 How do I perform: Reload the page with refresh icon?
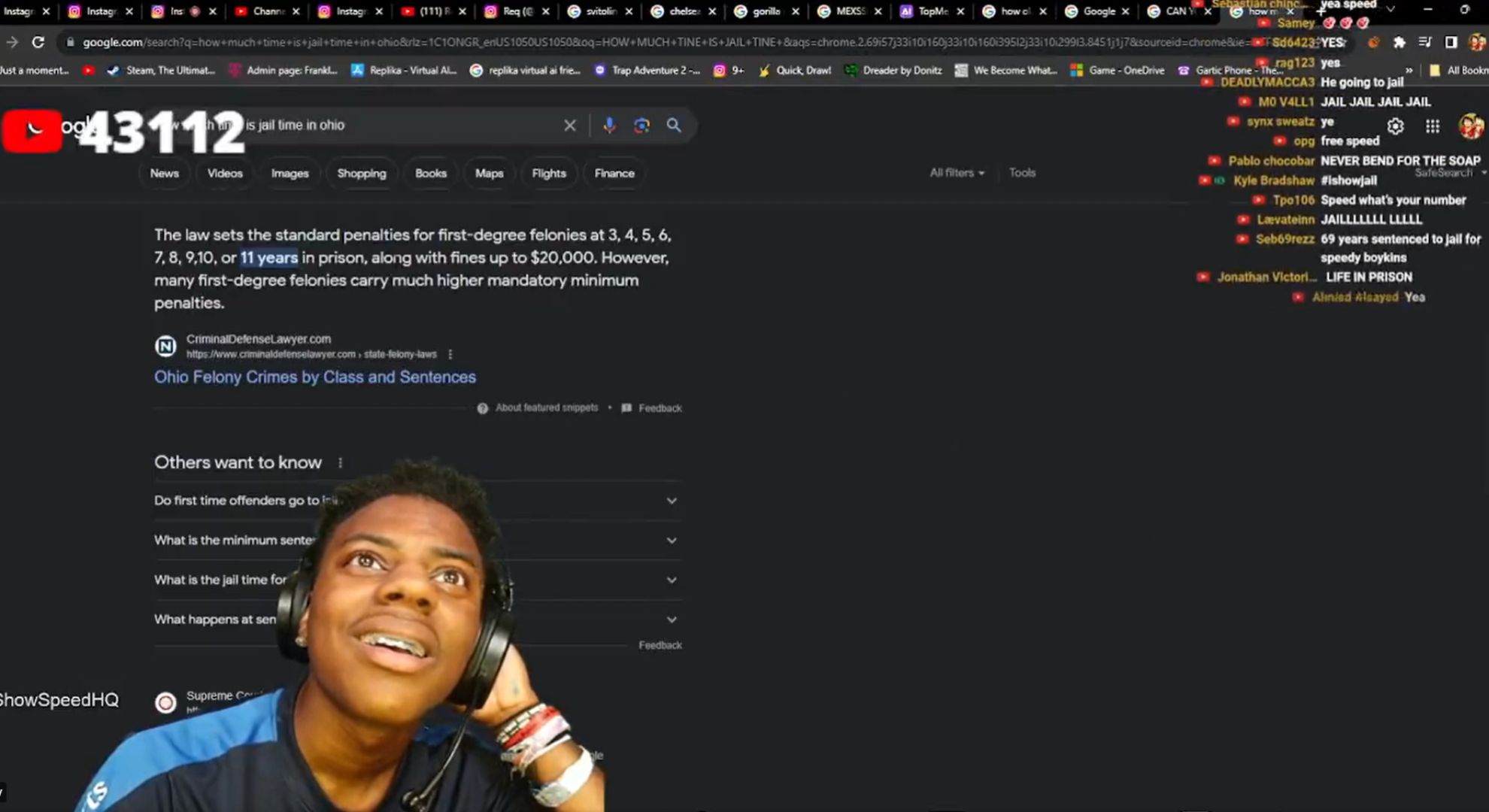[x=38, y=42]
